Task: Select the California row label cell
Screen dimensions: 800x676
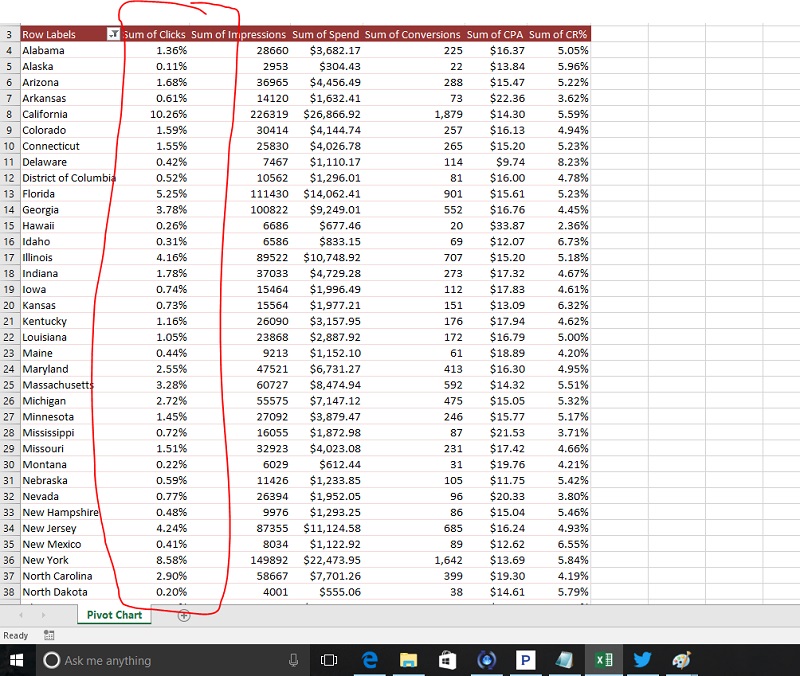Action: click(x=71, y=114)
